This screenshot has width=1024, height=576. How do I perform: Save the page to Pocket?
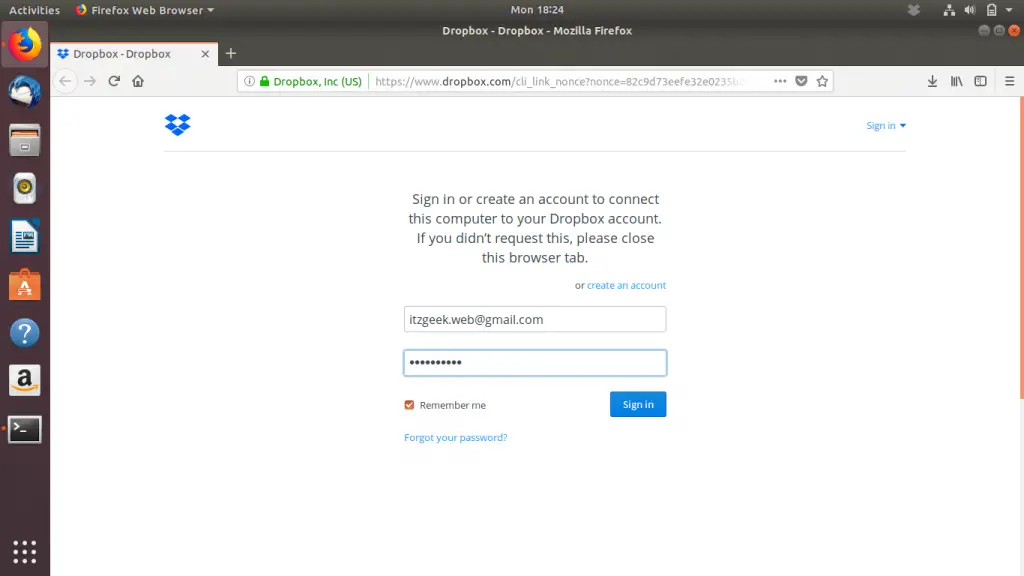(801, 81)
